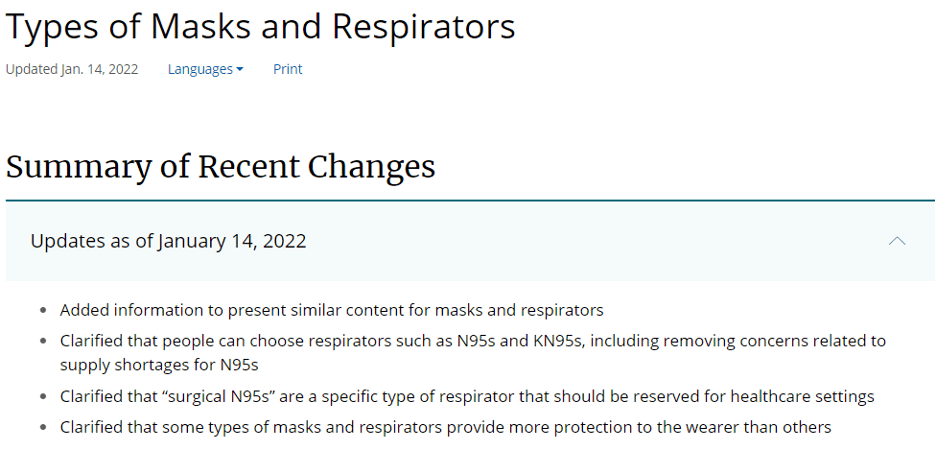Click the bullet dot before 'Added information'
This screenshot has height=450, width=936.
coord(41,311)
